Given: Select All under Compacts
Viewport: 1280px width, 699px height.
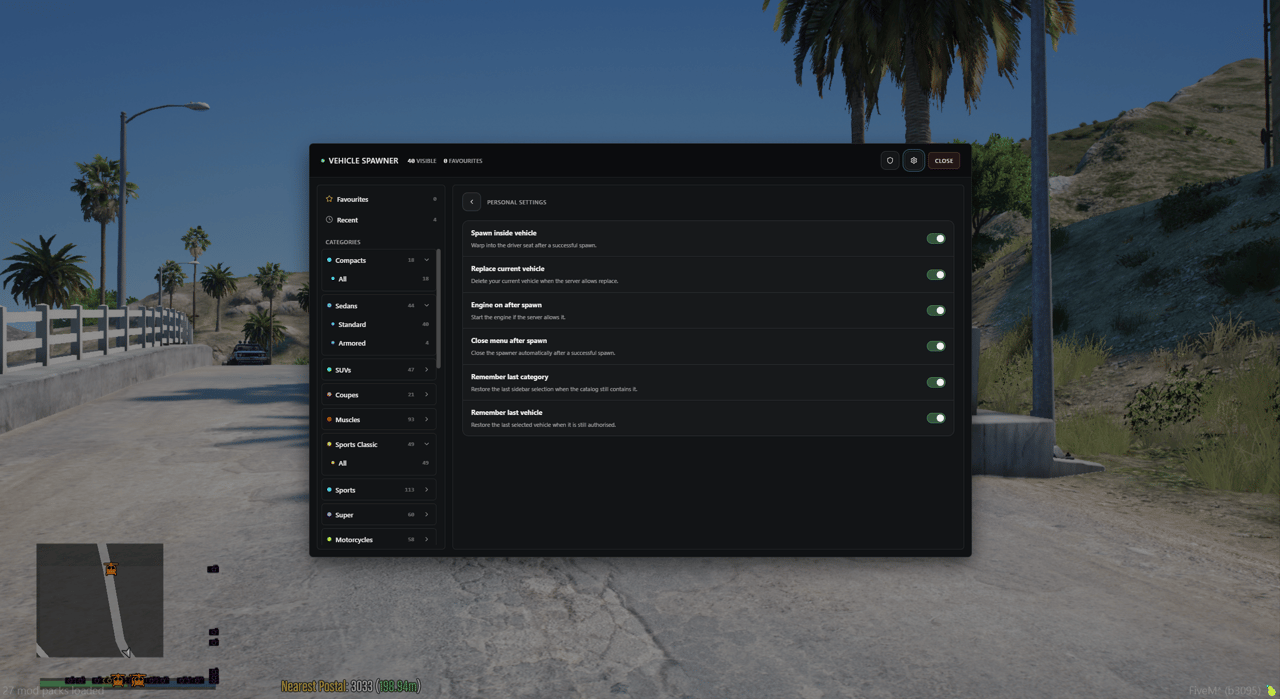Looking at the screenshot, I should (378, 279).
